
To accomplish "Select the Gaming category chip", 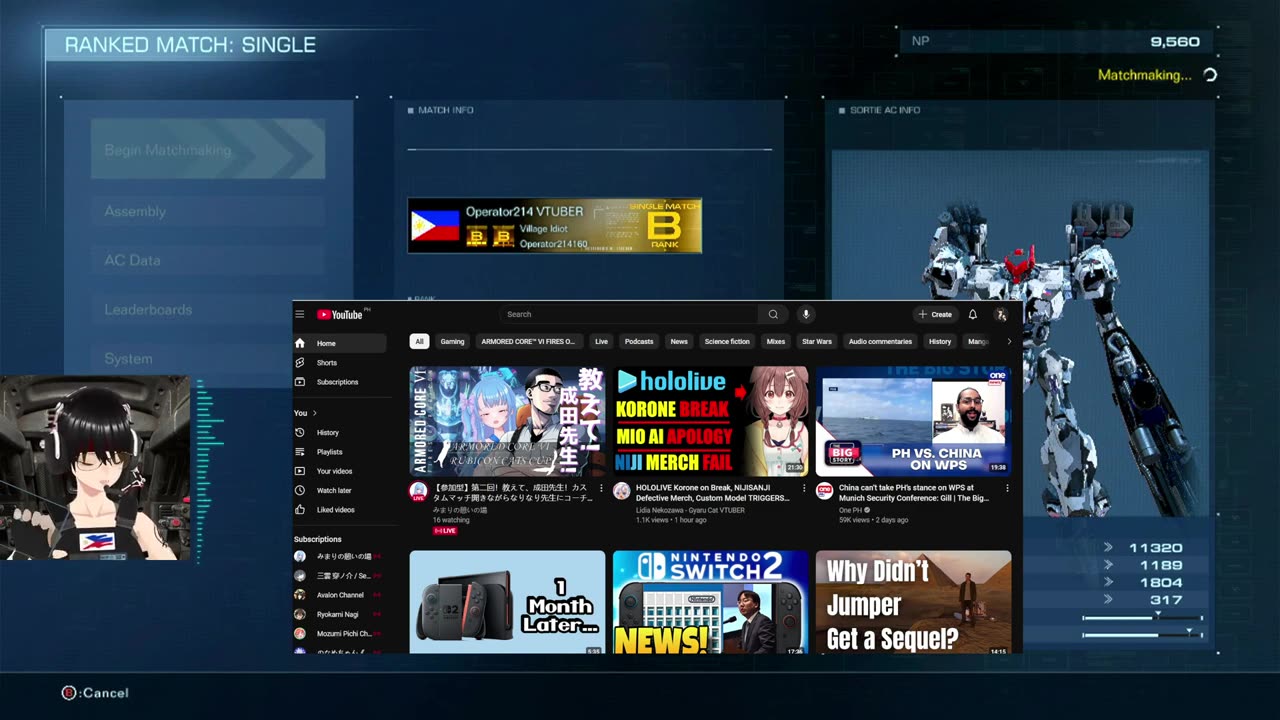I will tap(452, 341).
